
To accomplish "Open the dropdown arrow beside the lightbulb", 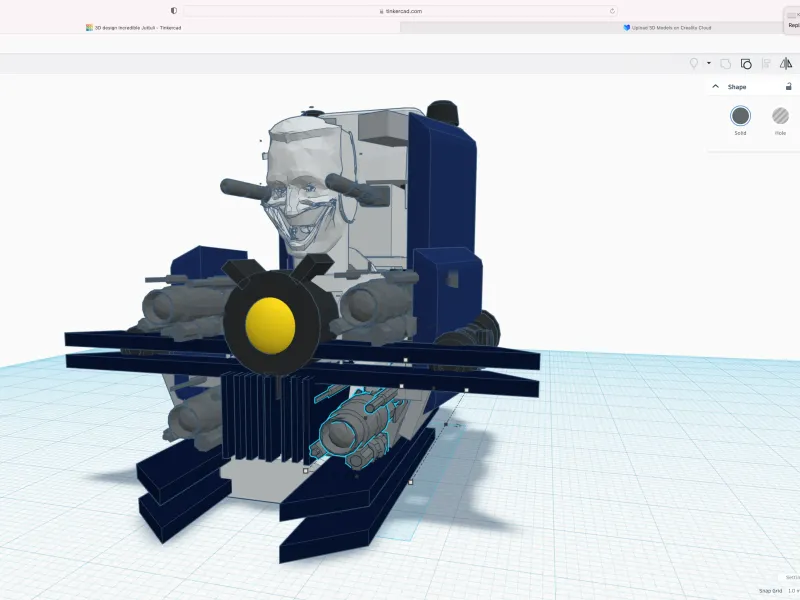I will pyautogui.click(x=709, y=63).
